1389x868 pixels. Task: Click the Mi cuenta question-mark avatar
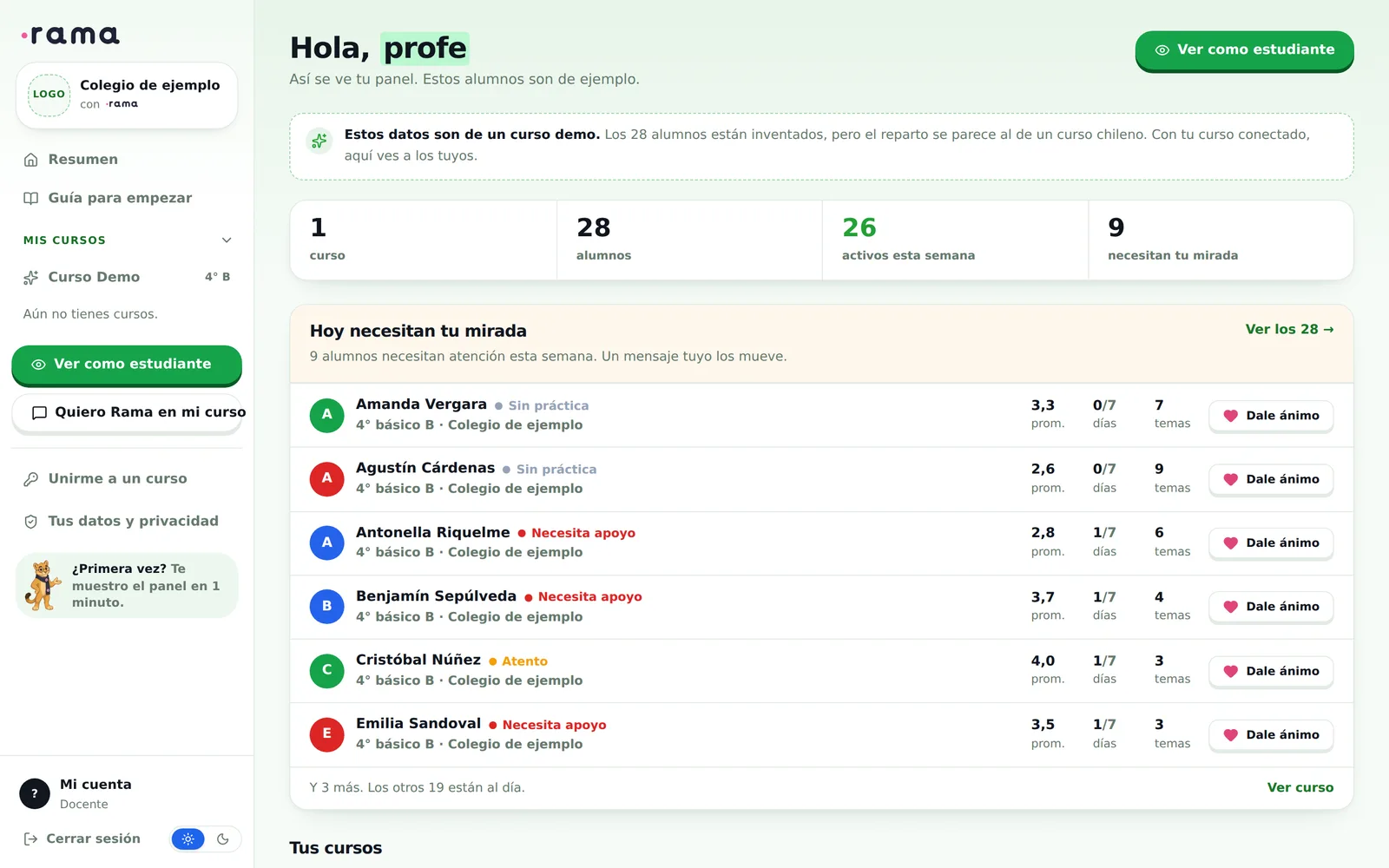[35, 793]
